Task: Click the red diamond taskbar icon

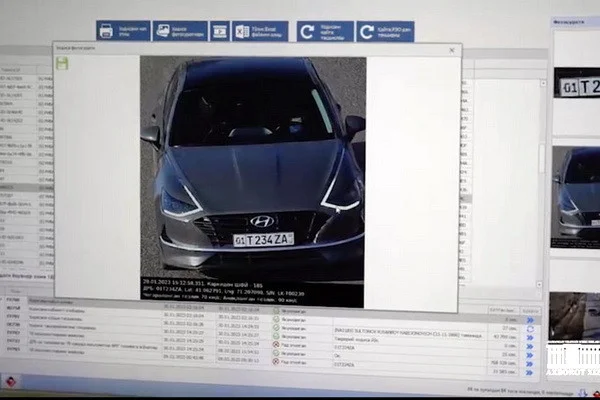Action: (x=11, y=382)
